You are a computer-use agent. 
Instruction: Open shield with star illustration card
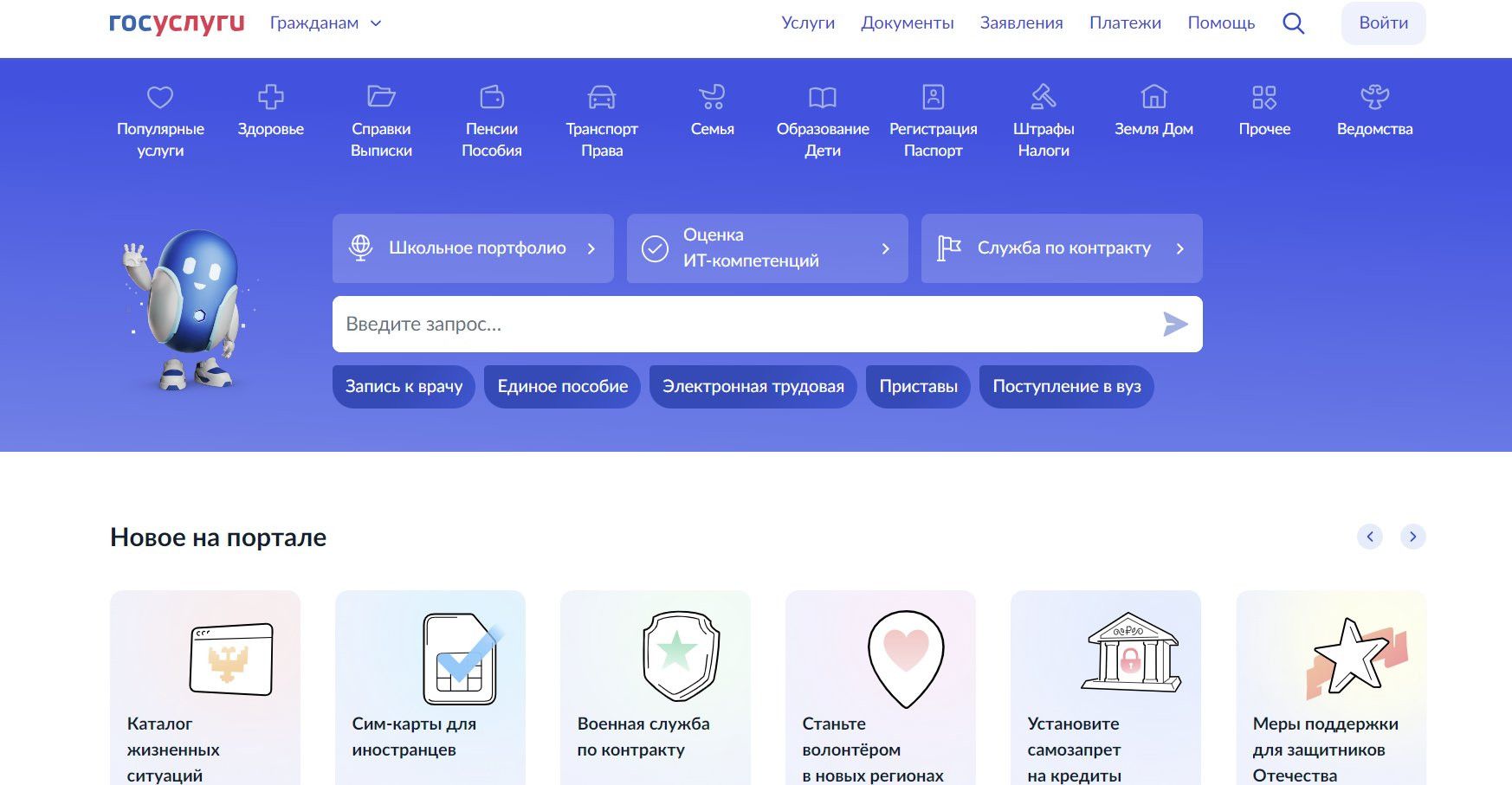[x=681, y=655]
